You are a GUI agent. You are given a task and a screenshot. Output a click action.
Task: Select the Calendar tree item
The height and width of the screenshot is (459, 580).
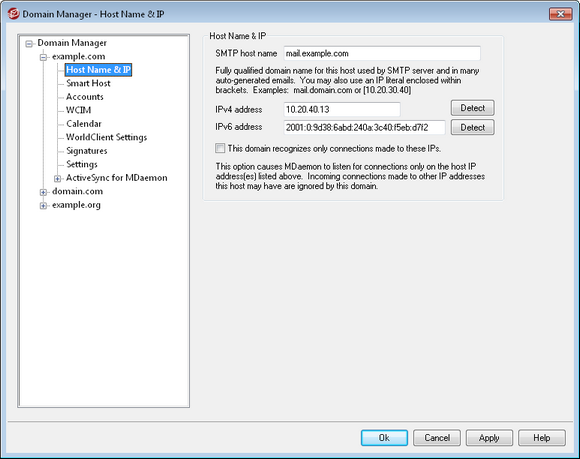pos(84,124)
